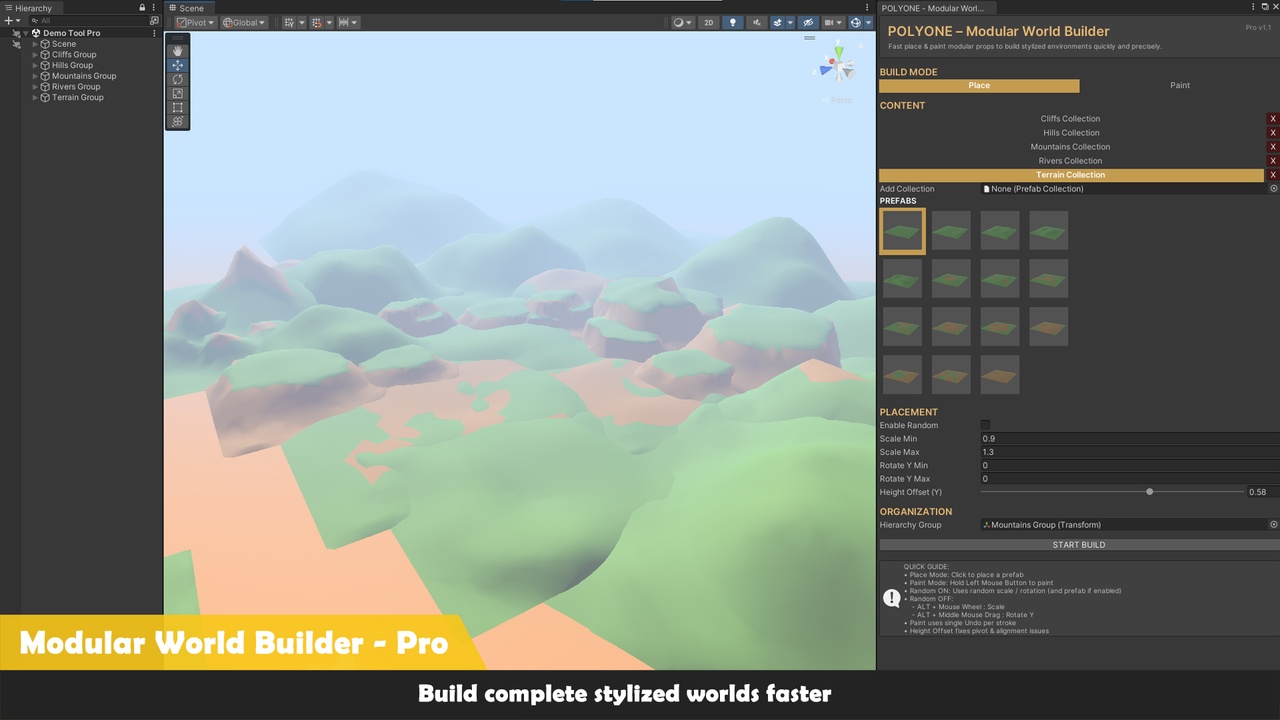
Task: Select the Move tool in scene
Action: click(178, 65)
